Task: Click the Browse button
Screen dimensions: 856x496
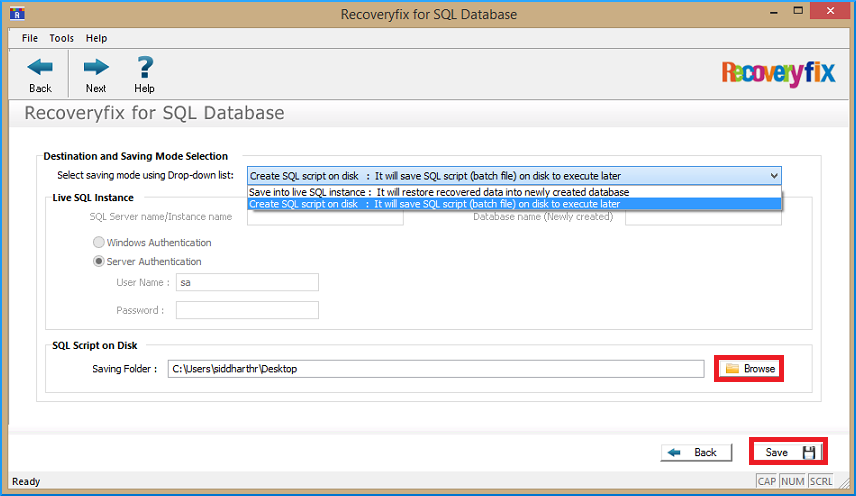Action: click(749, 369)
